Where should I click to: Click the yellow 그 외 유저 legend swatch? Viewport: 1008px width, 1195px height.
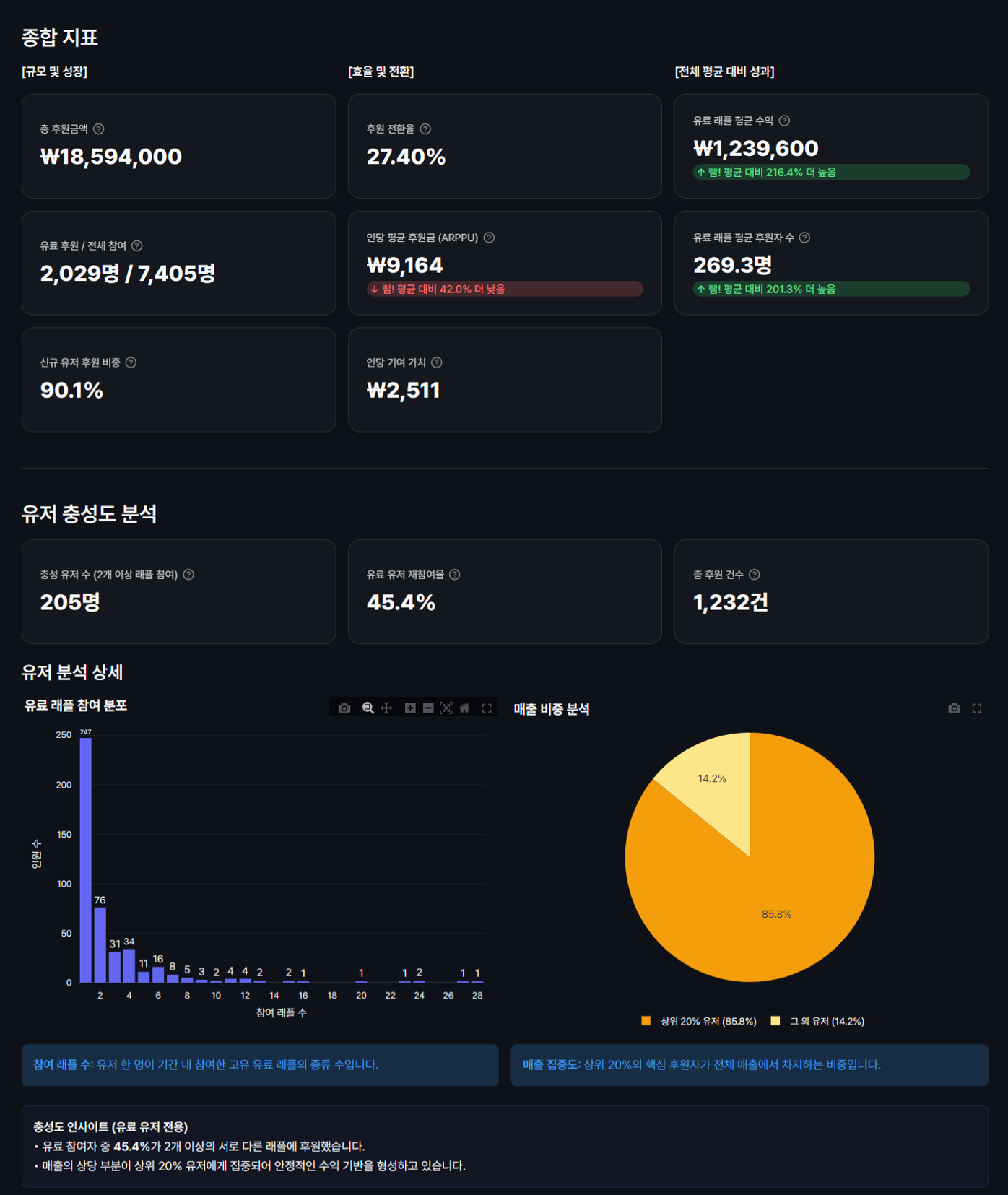(775, 1021)
